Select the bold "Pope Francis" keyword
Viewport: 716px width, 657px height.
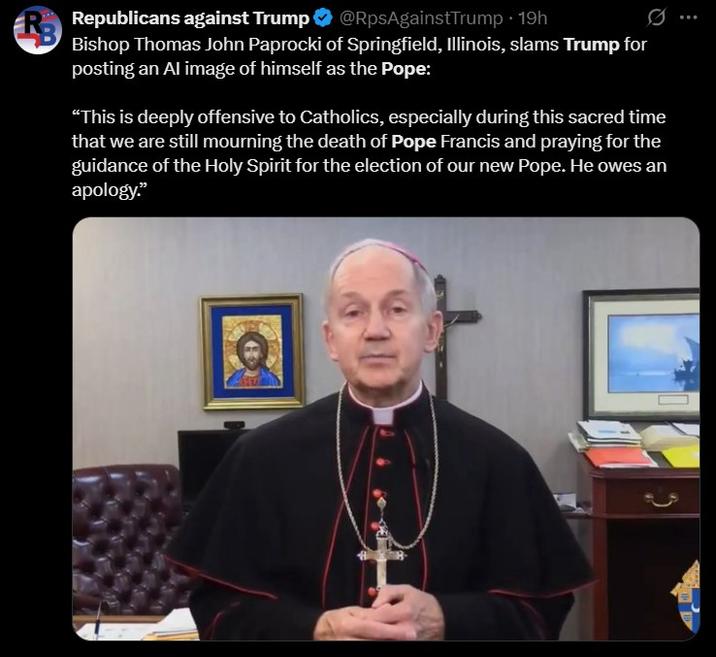[414, 142]
